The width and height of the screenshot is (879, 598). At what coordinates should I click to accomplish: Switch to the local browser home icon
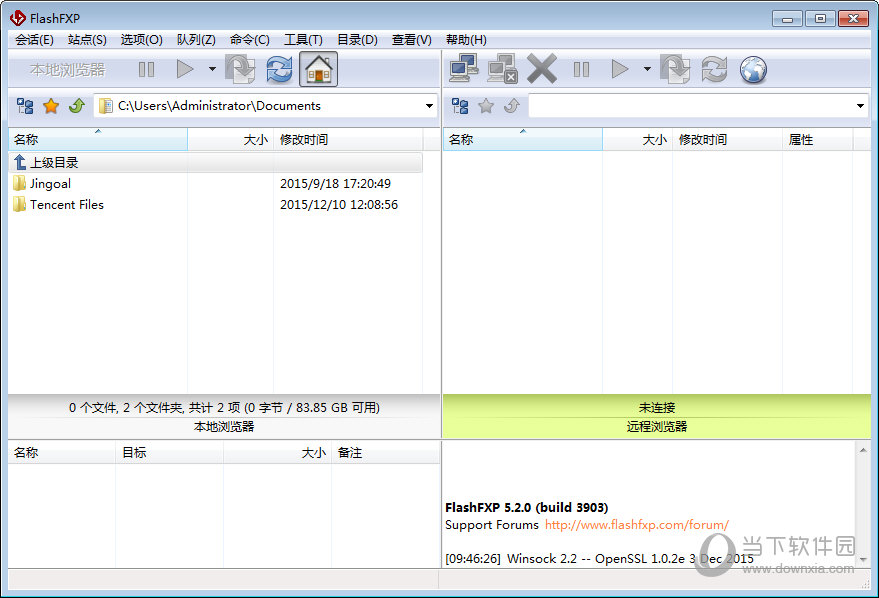point(318,69)
